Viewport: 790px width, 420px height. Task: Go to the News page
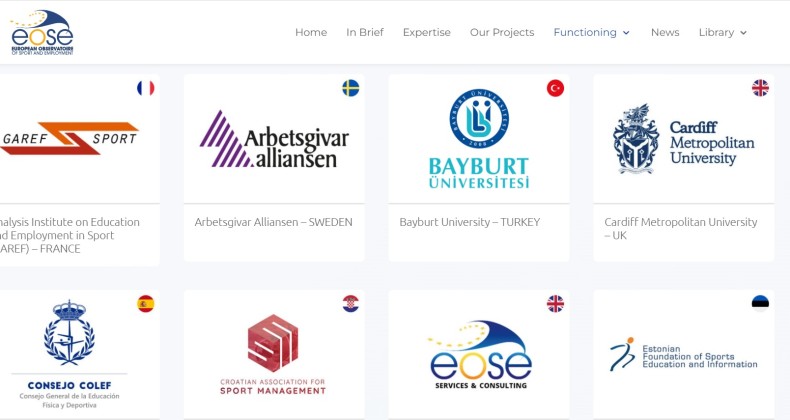[x=665, y=32]
